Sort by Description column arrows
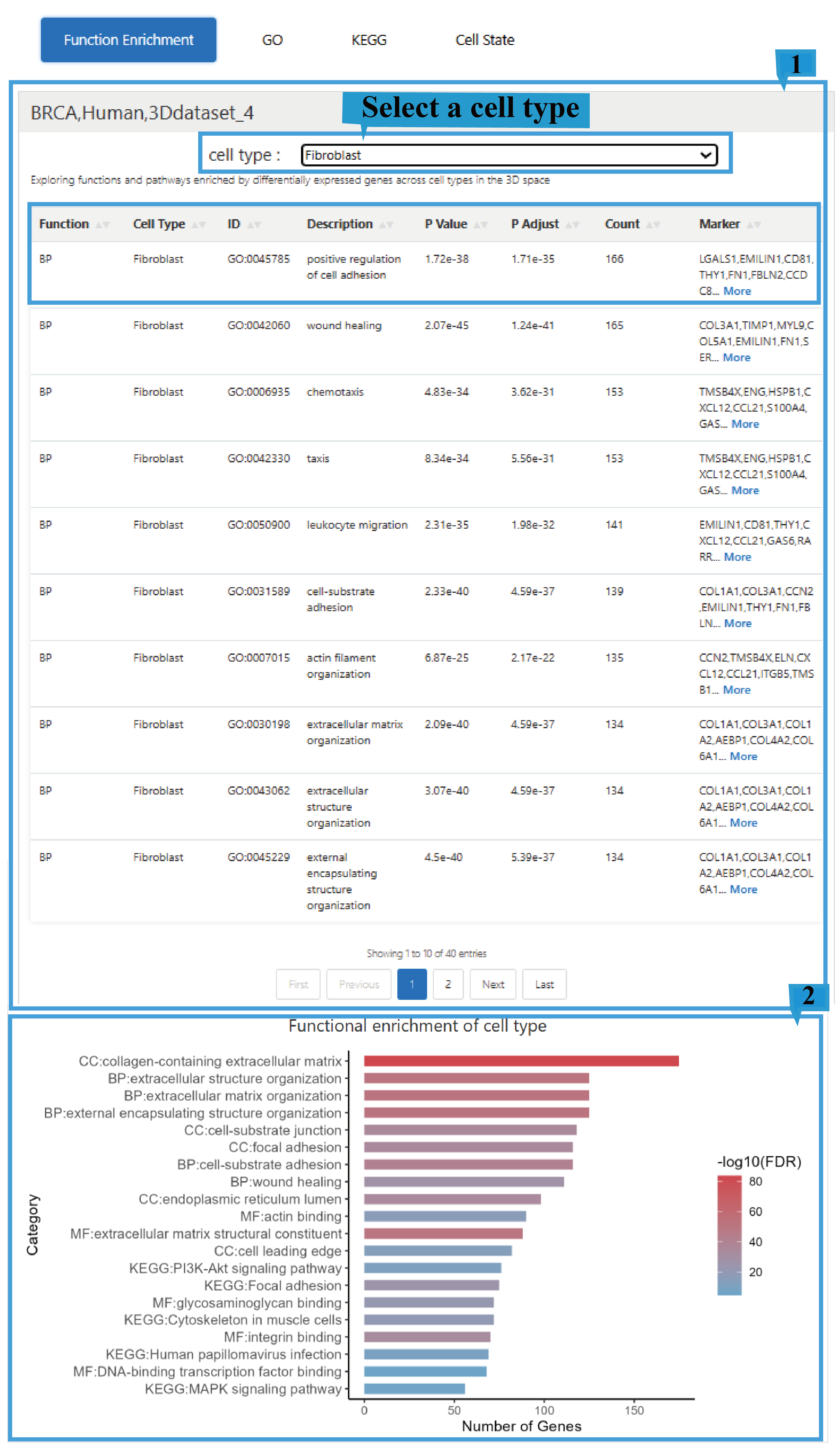 click(386, 225)
